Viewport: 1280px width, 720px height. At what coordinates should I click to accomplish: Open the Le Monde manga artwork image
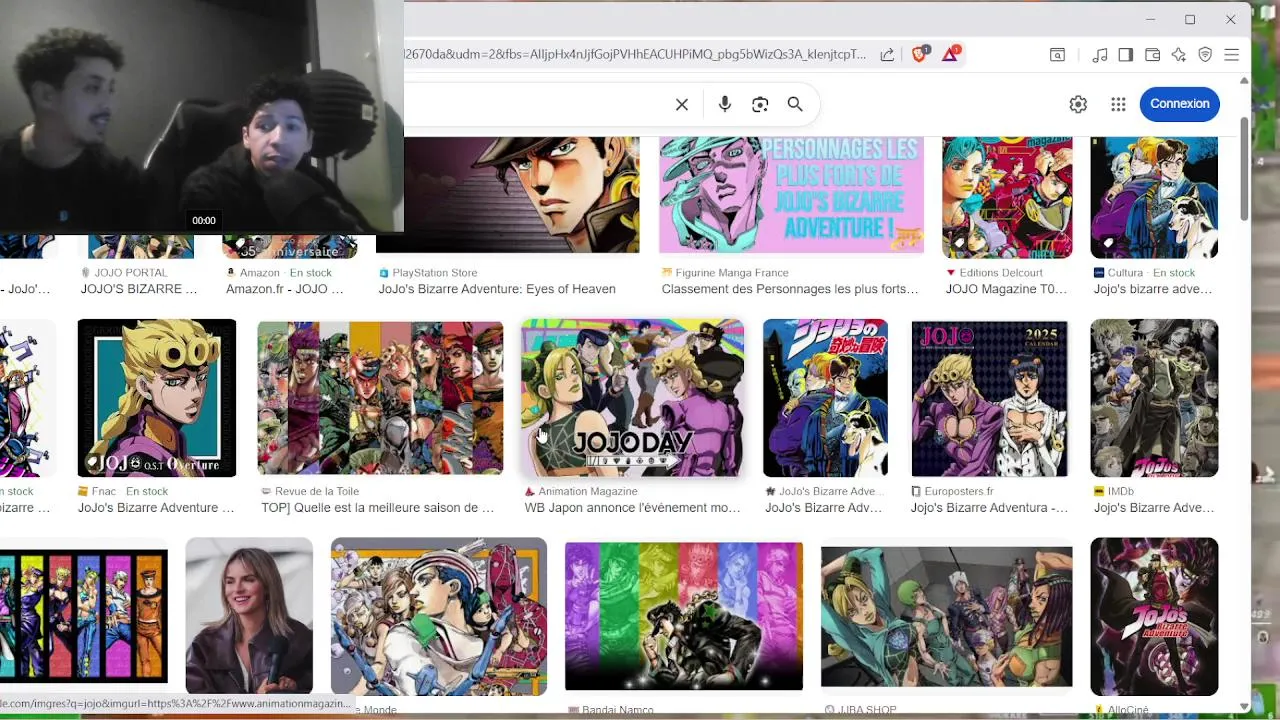[x=439, y=616]
